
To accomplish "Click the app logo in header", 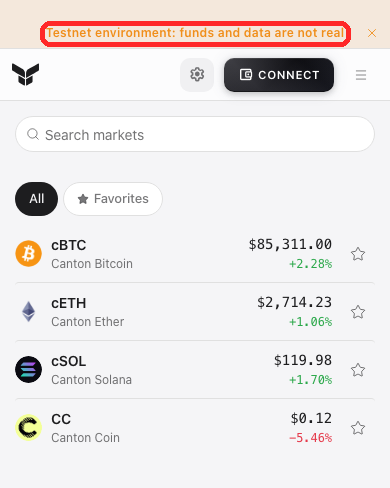I will [26, 74].
